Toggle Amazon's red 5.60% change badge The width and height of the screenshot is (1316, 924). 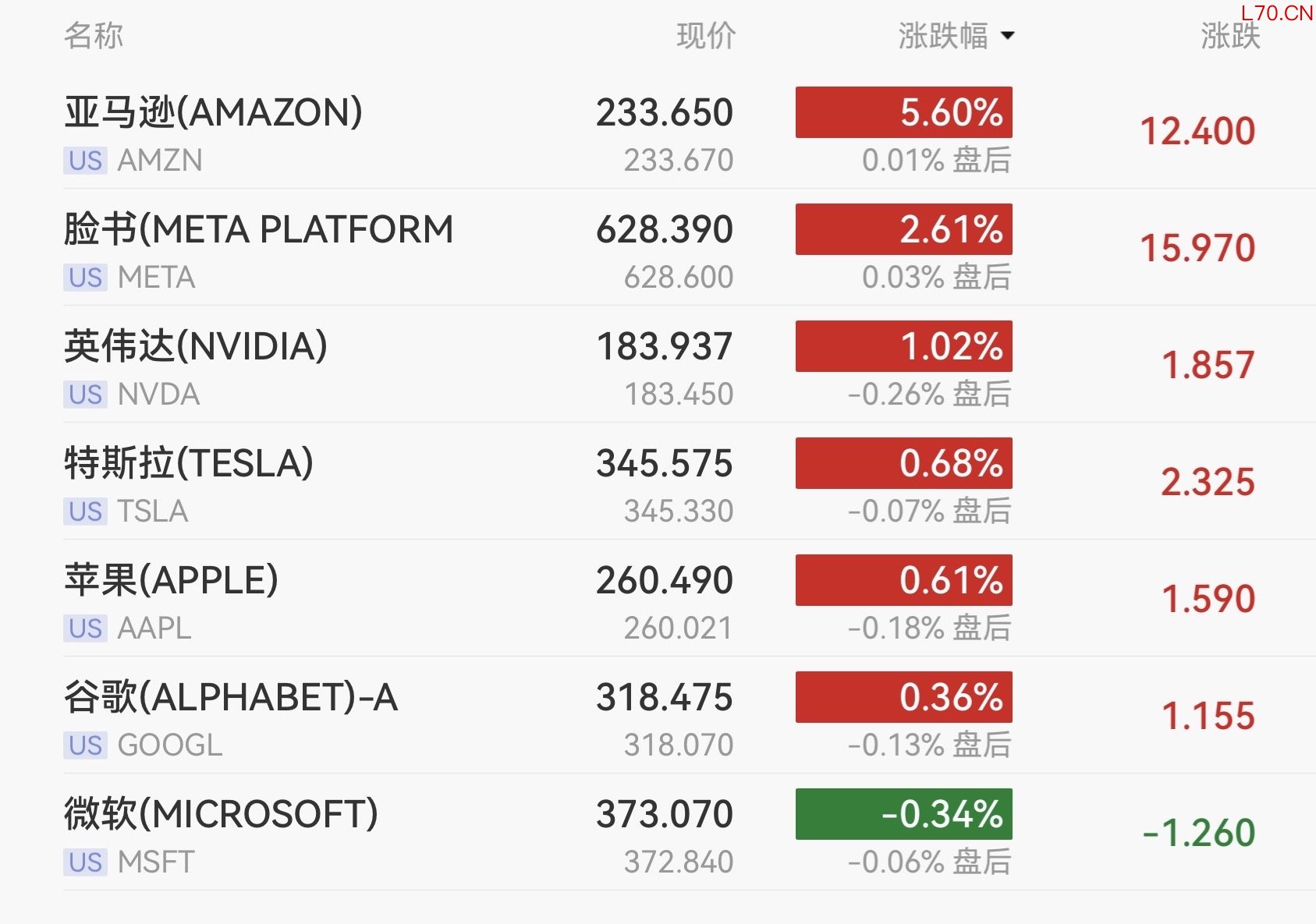(x=903, y=112)
